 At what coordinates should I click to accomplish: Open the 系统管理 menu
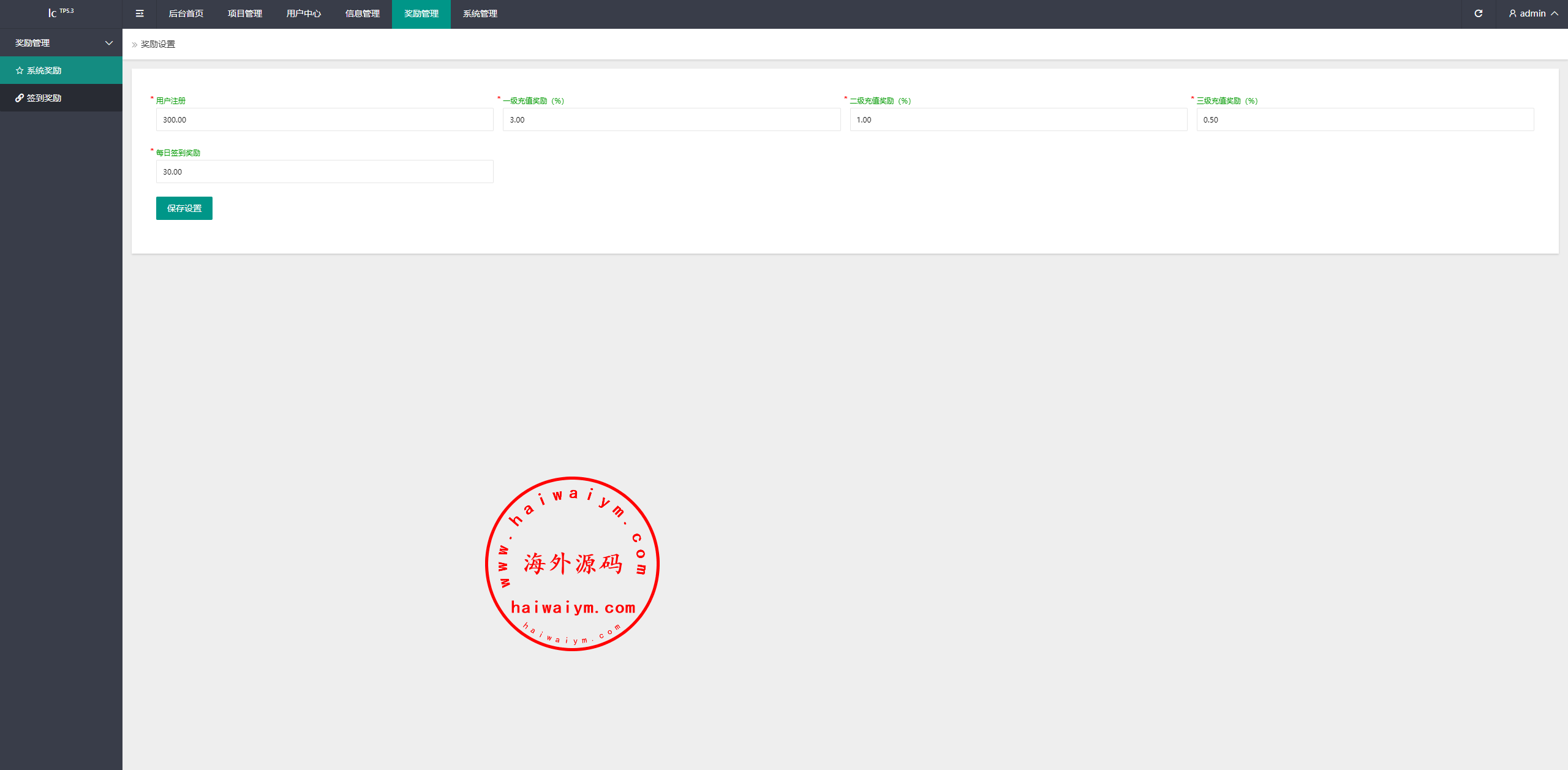pos(480,13)
